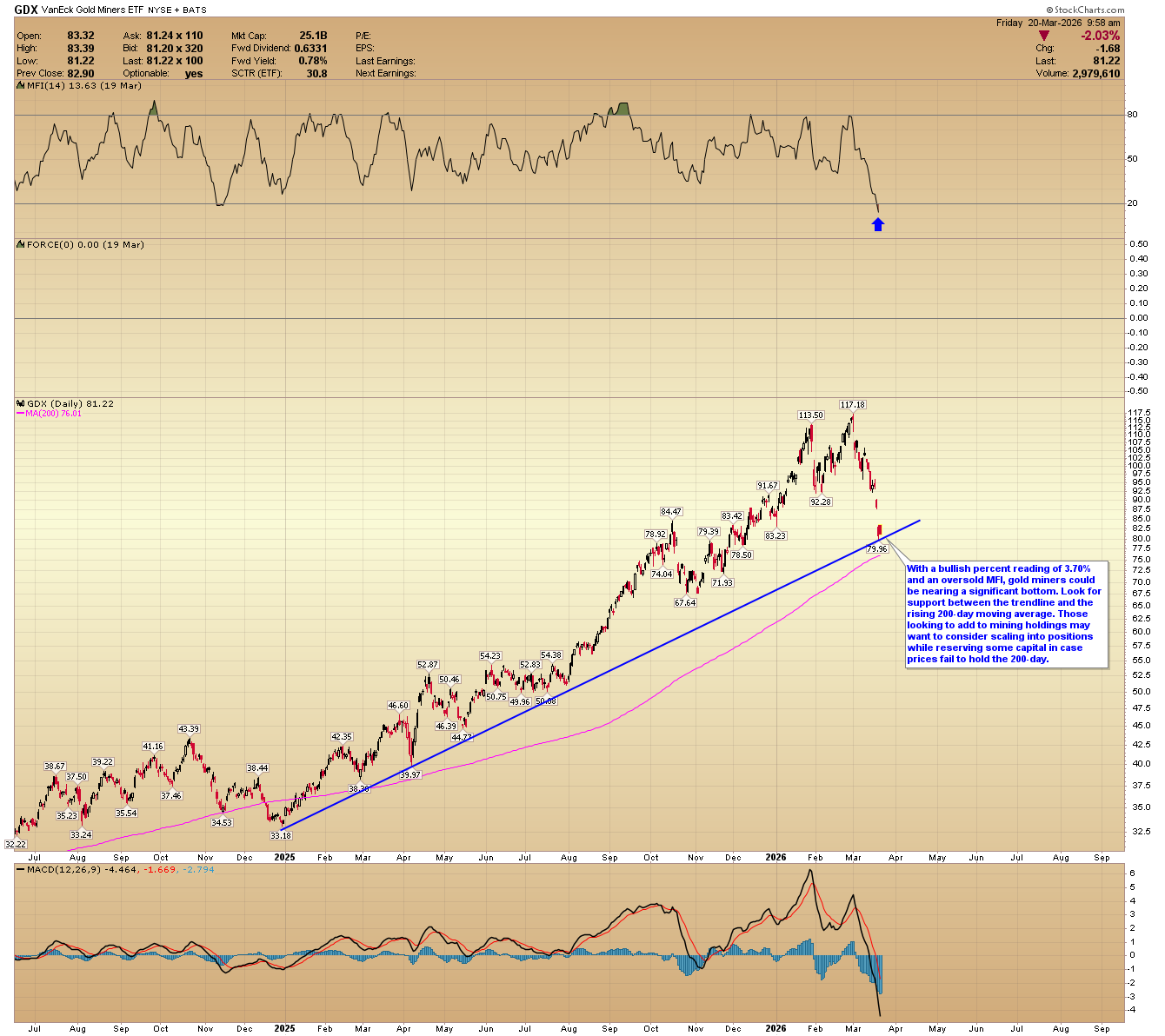
Task: Click the blue commentary annotation text box
Action: click(x=1007, y=614)
